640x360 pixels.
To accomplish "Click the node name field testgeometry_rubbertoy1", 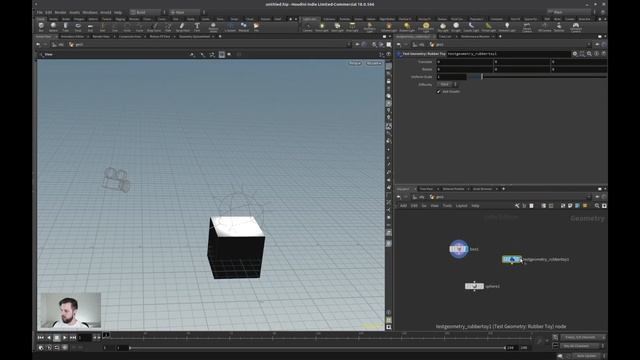I will [508, 53].
